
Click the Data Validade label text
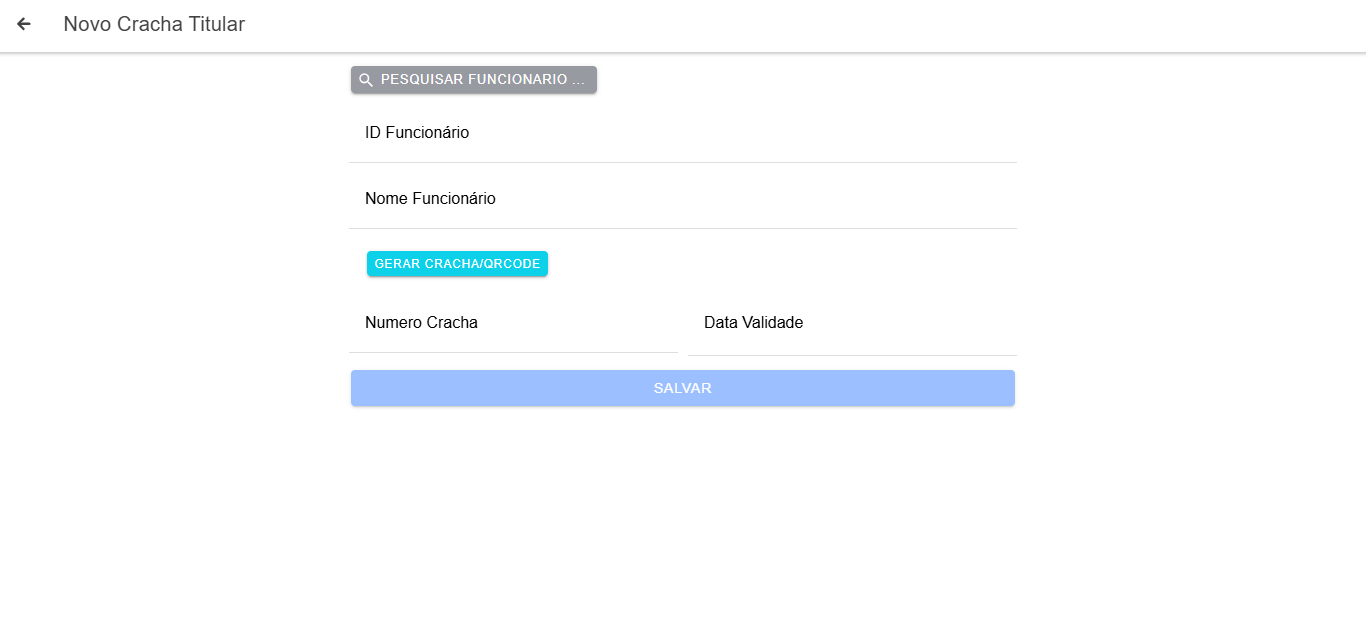[x=753, y=323]
